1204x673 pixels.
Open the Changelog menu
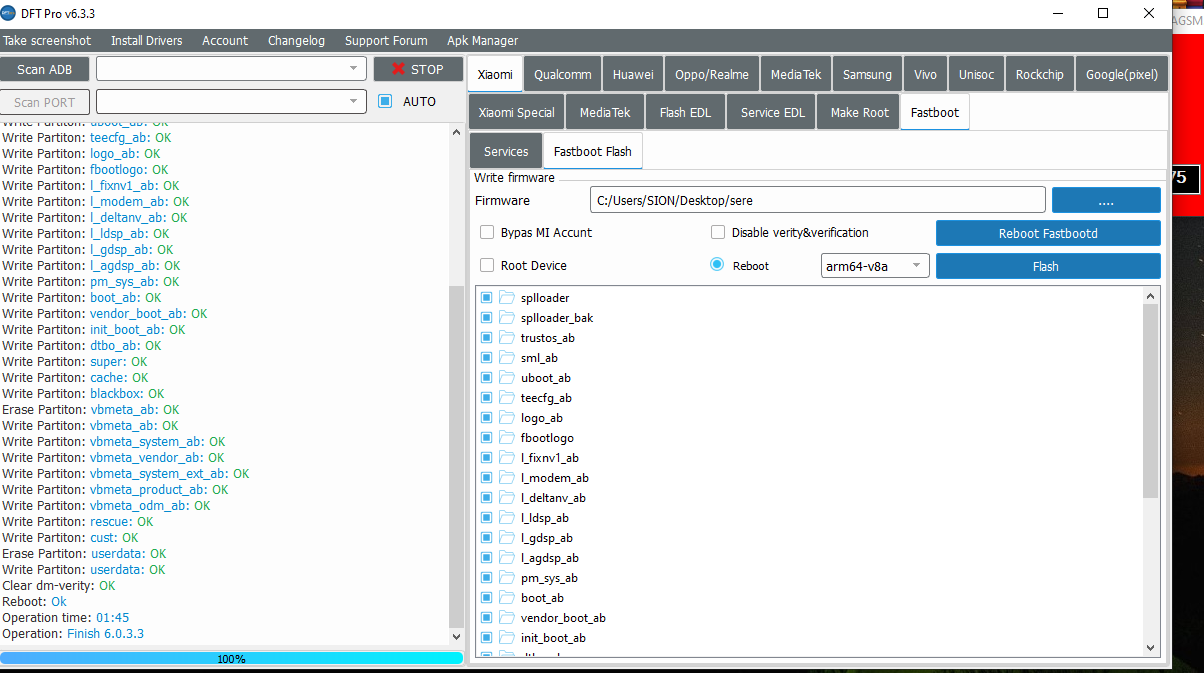(296, 41)
